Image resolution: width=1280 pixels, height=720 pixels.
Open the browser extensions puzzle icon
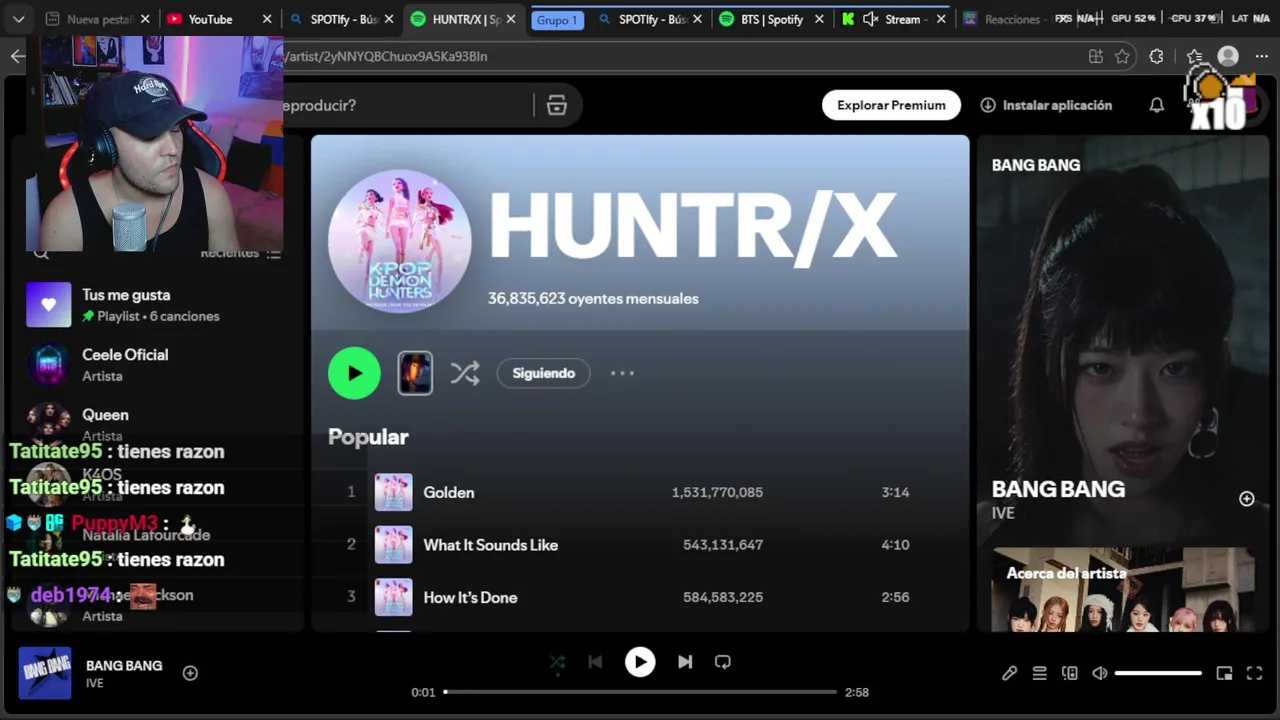click(1157, 57)
